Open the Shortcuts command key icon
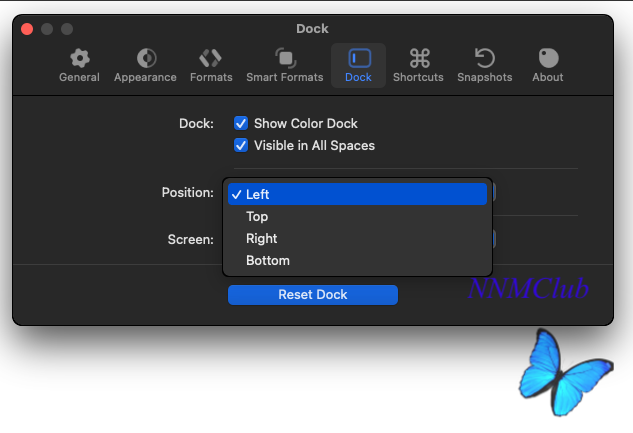Image resolution: width=633 pixels, height=433 pixels. click(x=419, y=58)
